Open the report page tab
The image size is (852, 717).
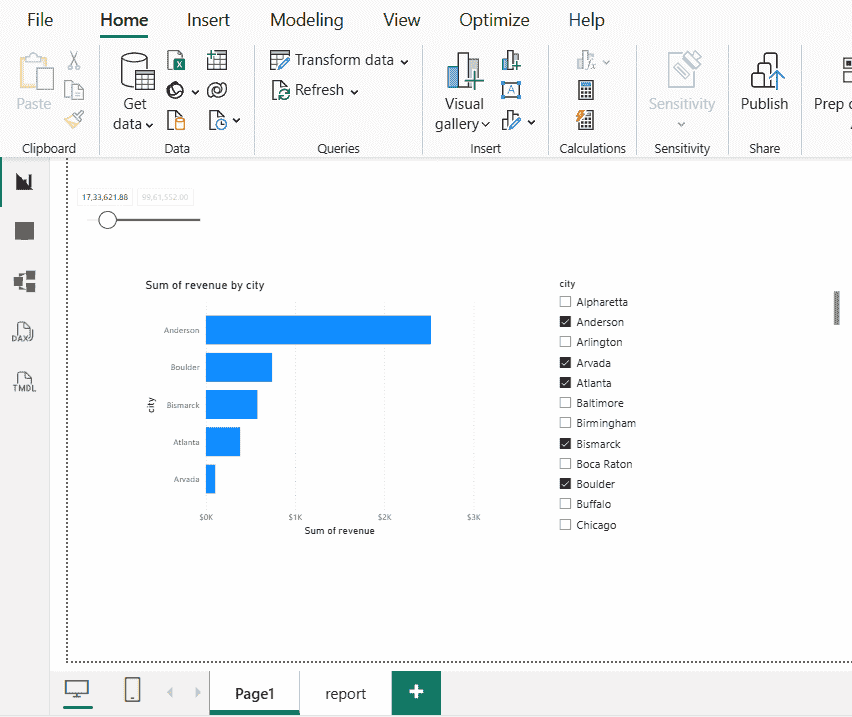click(345, 694)
